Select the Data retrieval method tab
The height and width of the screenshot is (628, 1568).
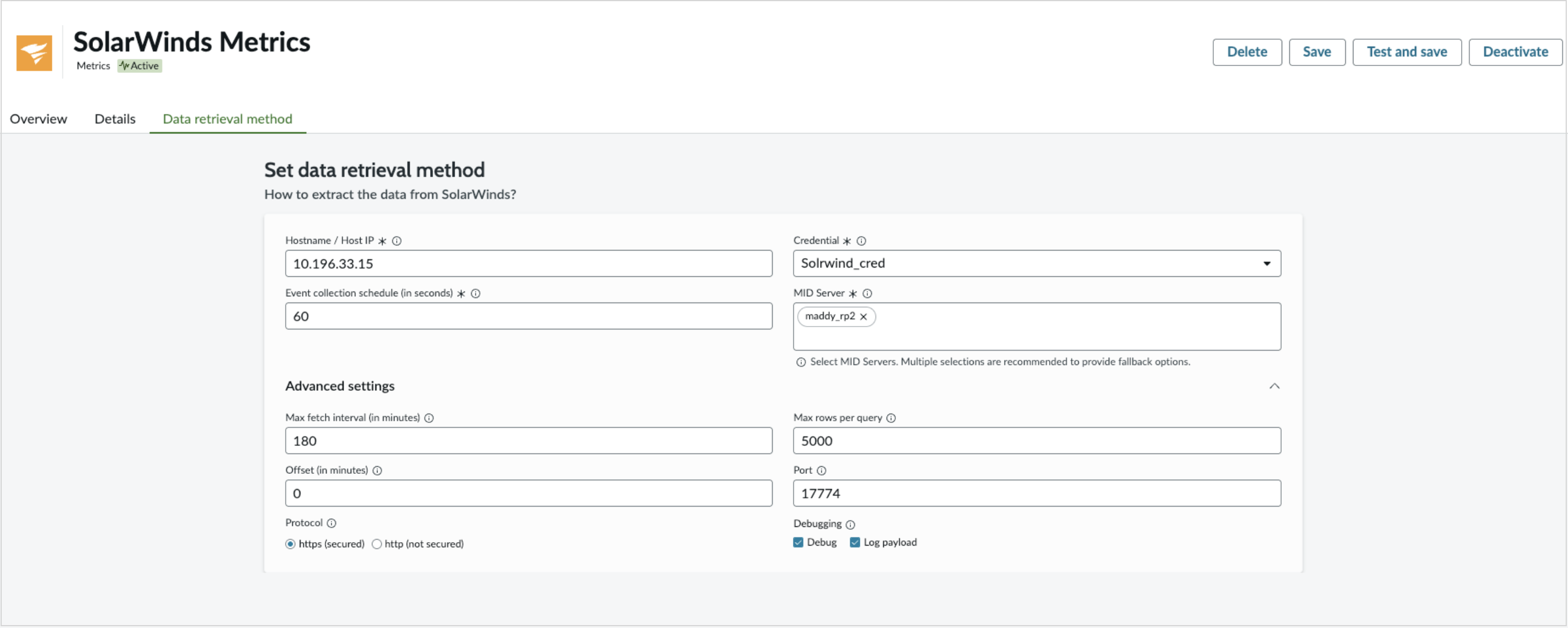click(x=228, y=119)
